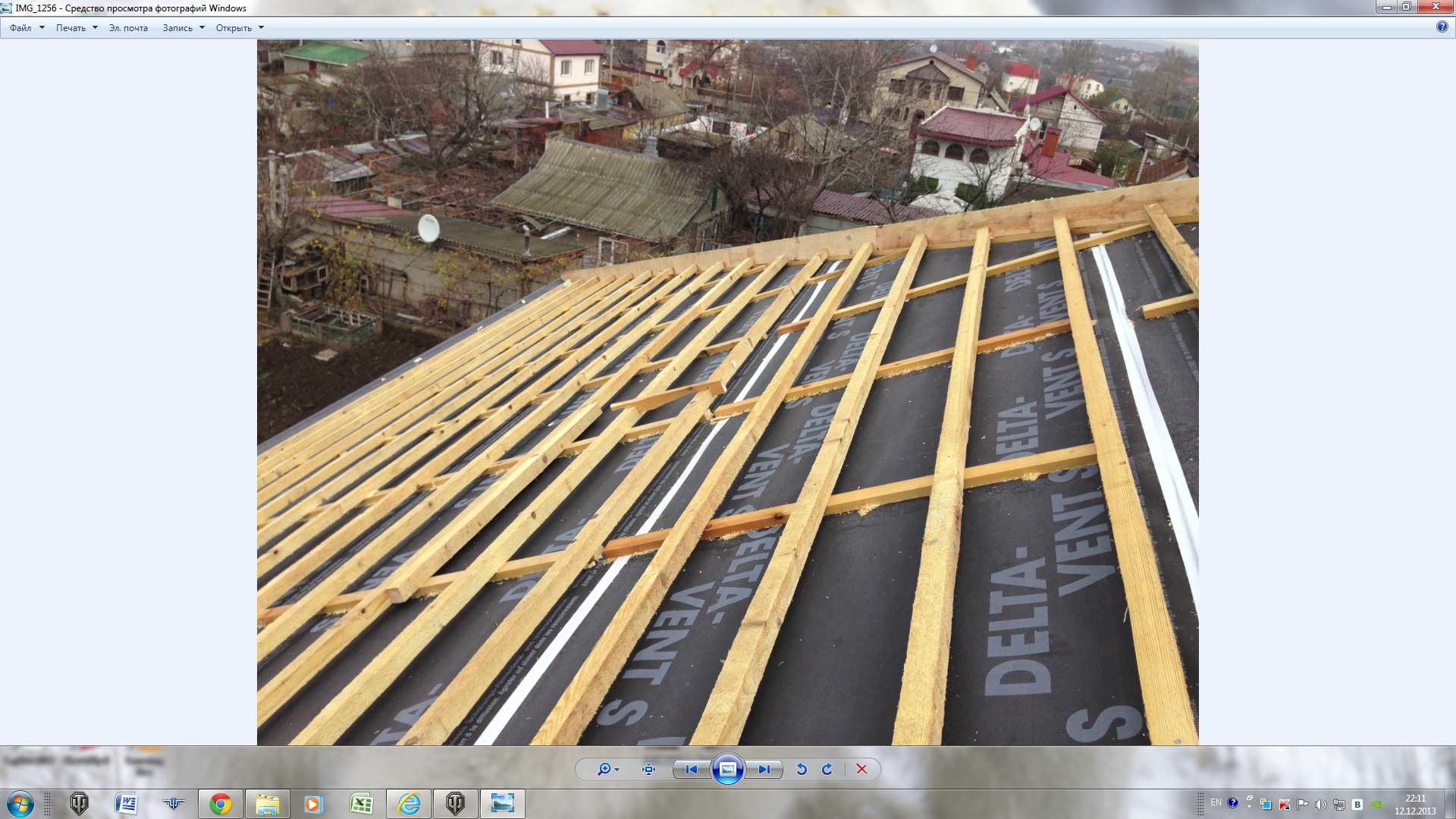Open the Windows Start menu
Screen dimensions: 1456x819
coord(20,804)
